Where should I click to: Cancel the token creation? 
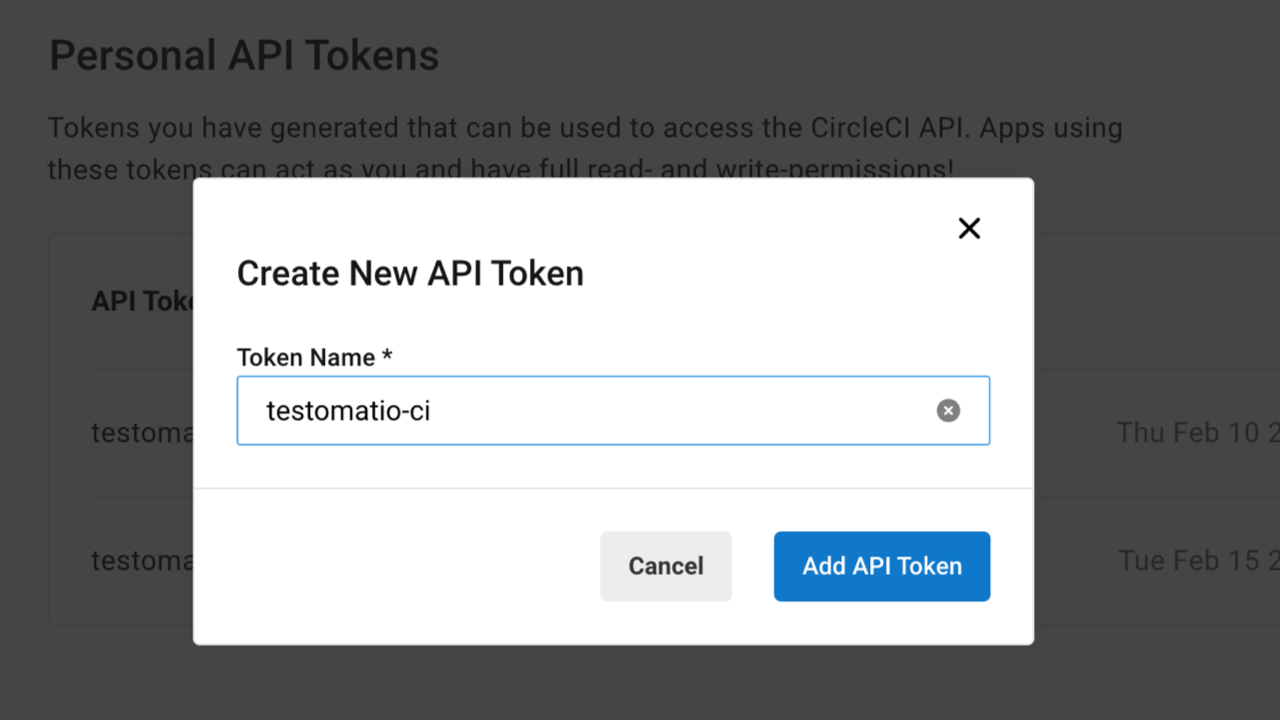point(665,566)
